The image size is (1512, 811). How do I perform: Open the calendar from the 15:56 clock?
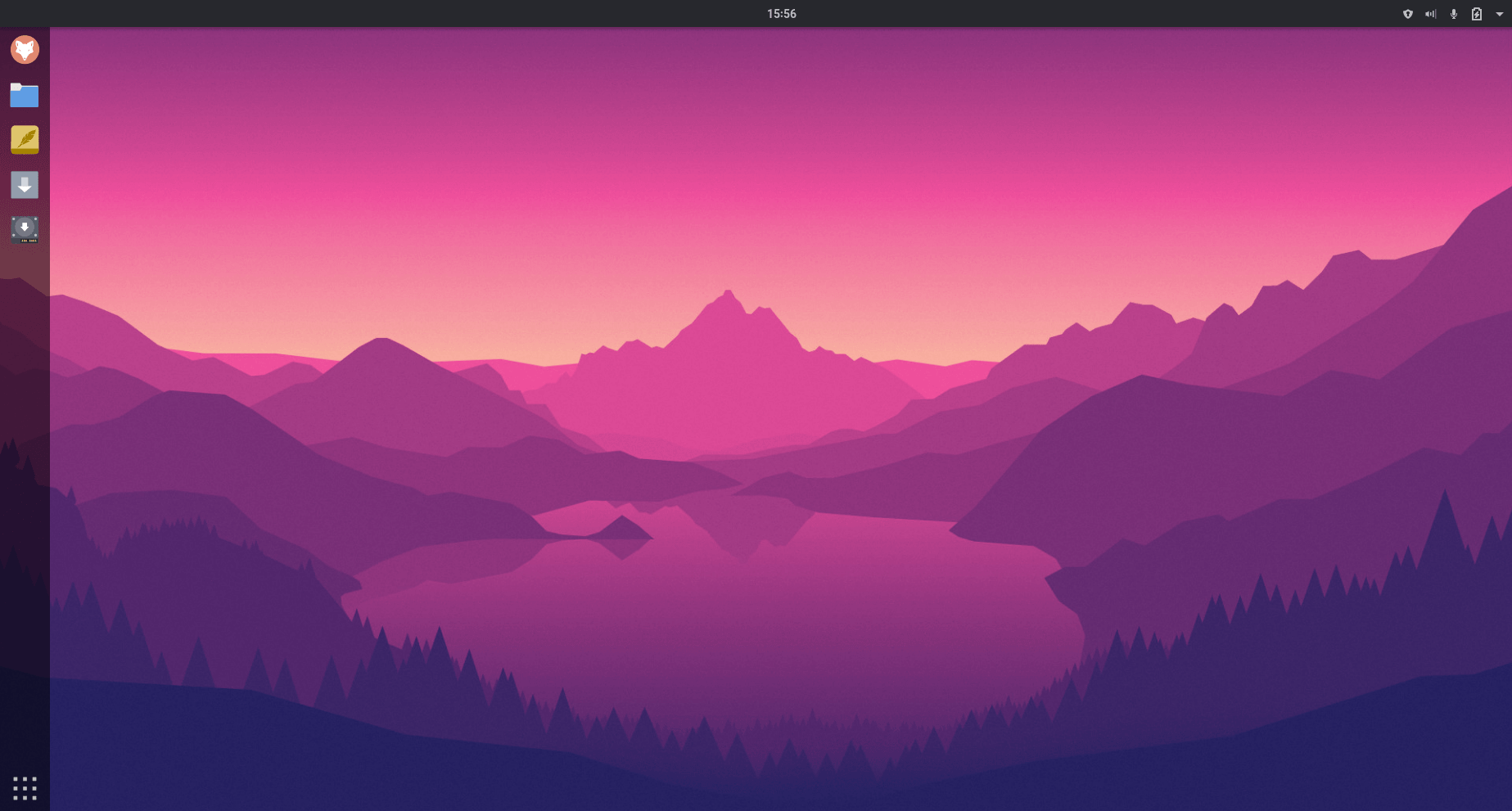(x=781, y=14)
